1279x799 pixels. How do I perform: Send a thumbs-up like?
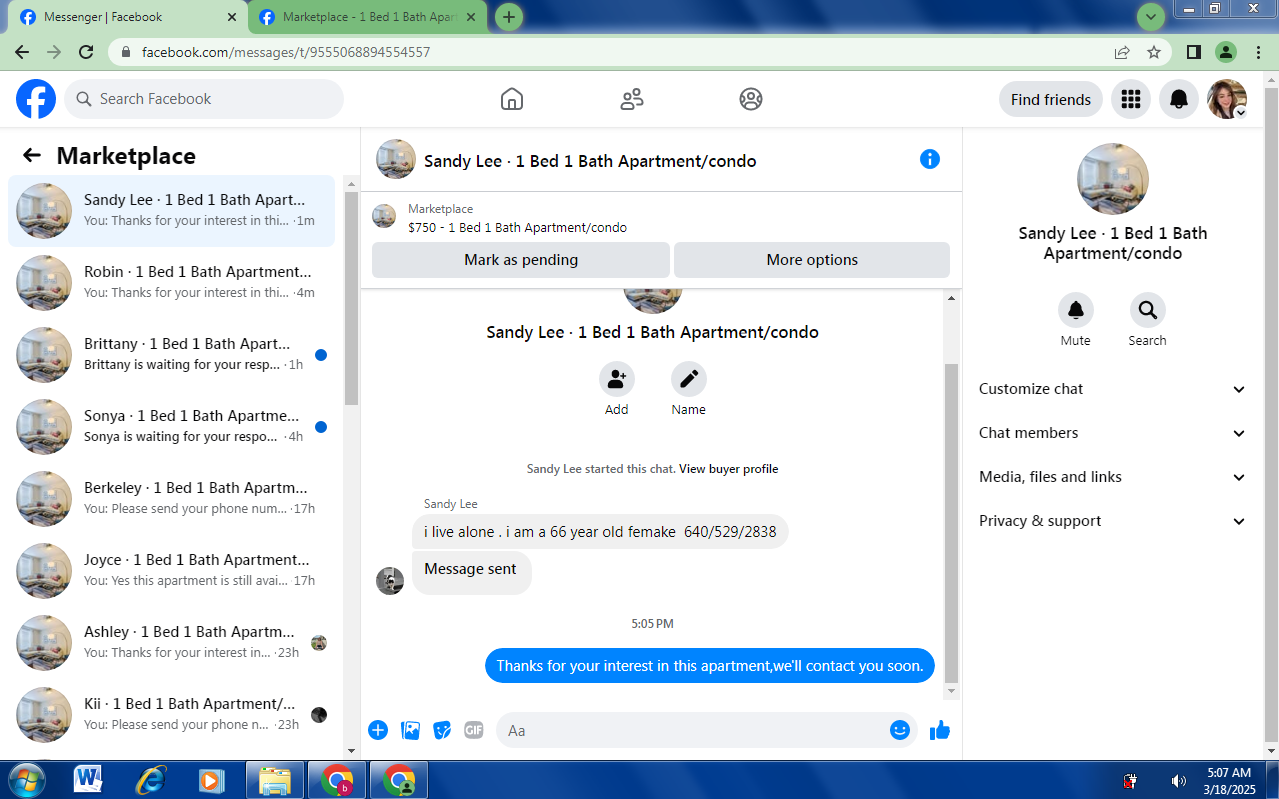[940, 731]
